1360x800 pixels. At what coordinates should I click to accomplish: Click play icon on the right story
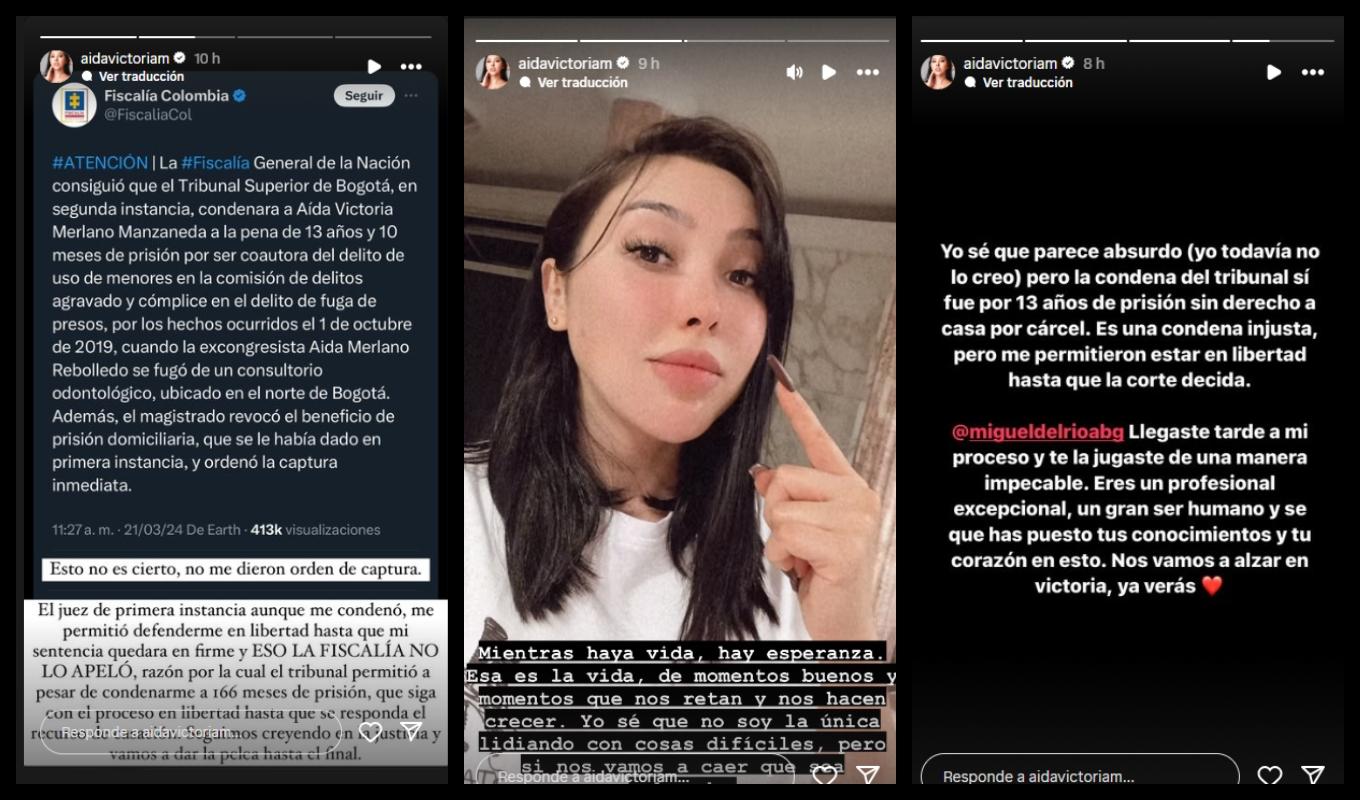point(1274,72)
